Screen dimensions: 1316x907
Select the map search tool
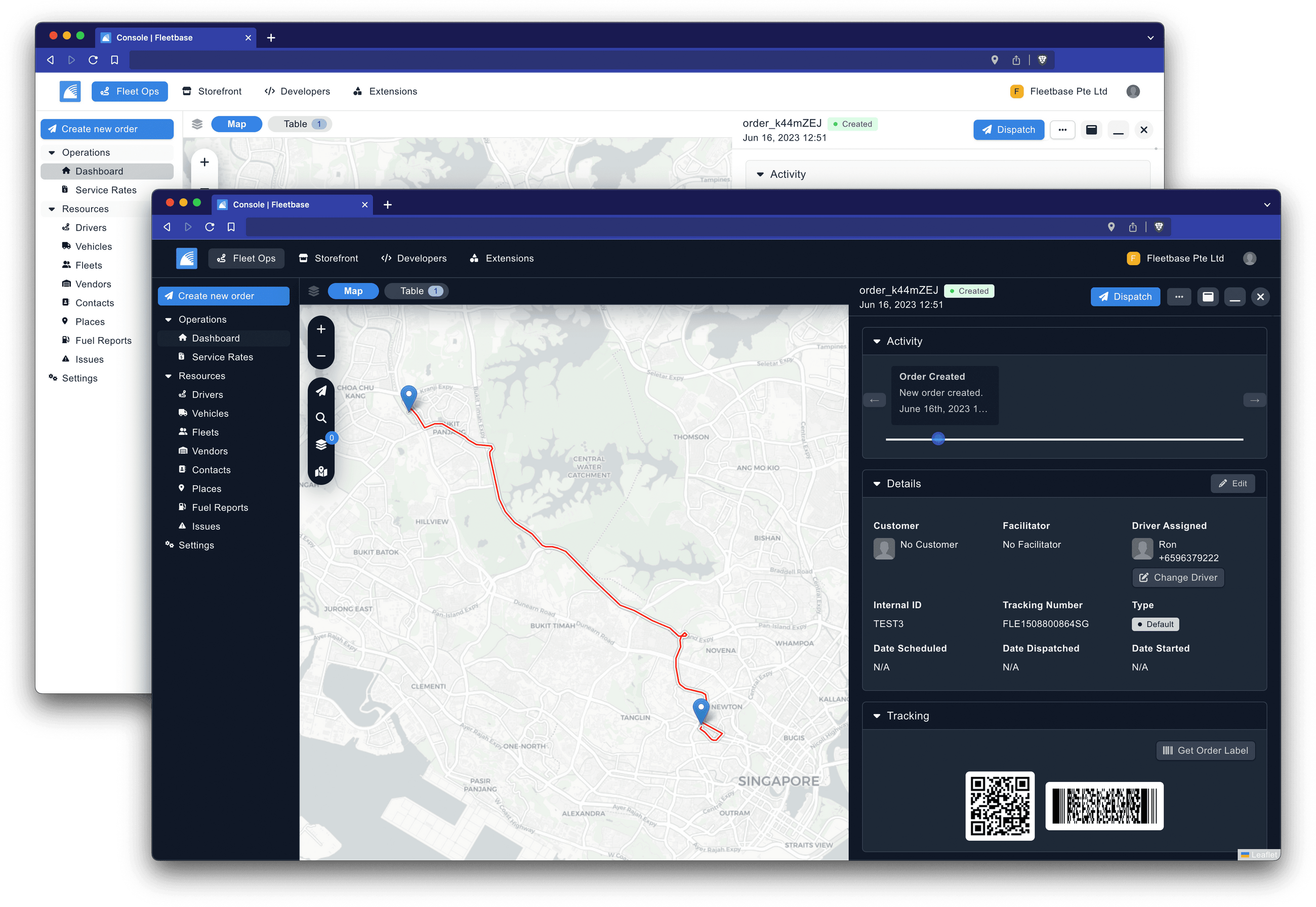pyautogui.click(x=321, y=418)
